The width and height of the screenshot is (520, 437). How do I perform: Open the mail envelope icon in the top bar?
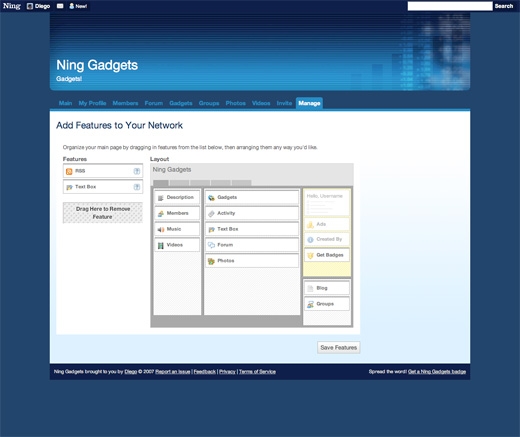(x=60, y=6)
